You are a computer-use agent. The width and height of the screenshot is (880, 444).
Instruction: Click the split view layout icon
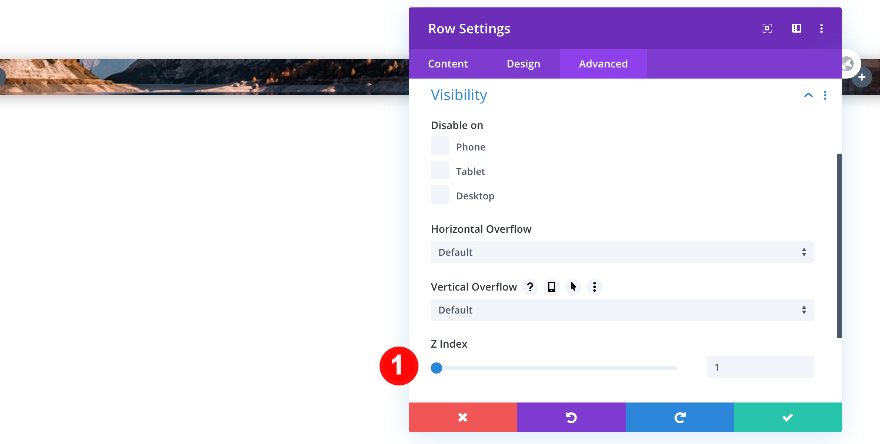coord(796,29)
